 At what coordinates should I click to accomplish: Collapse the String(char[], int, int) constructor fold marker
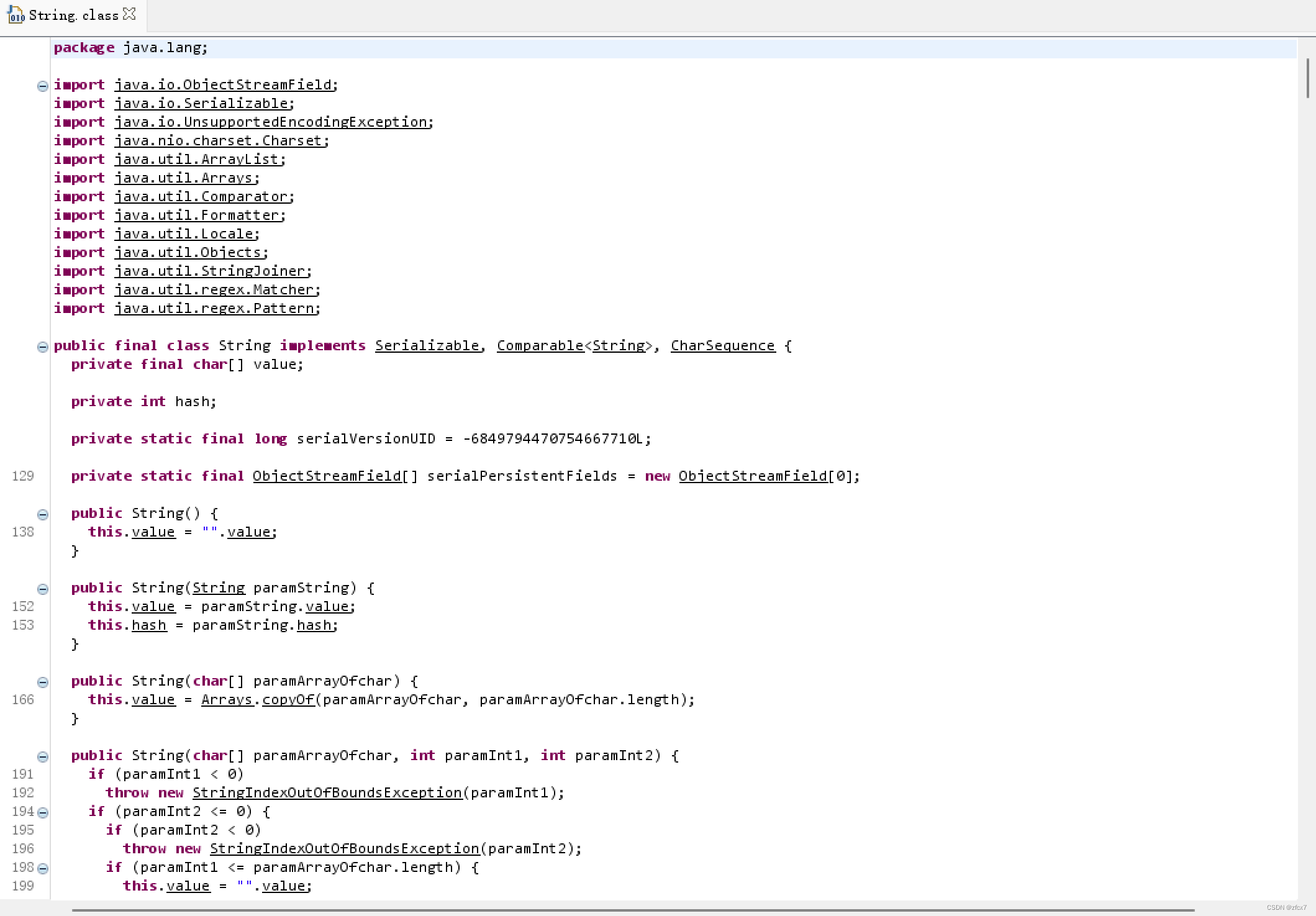(x=42, y=756)
